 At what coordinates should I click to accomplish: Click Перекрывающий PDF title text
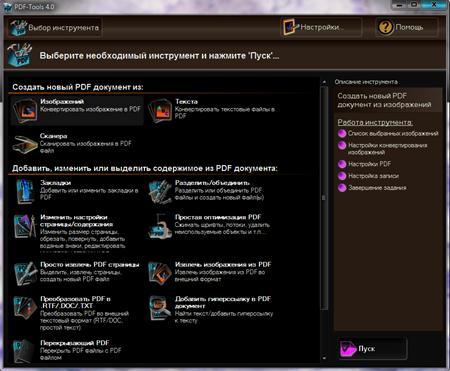(x=75, y=343)
